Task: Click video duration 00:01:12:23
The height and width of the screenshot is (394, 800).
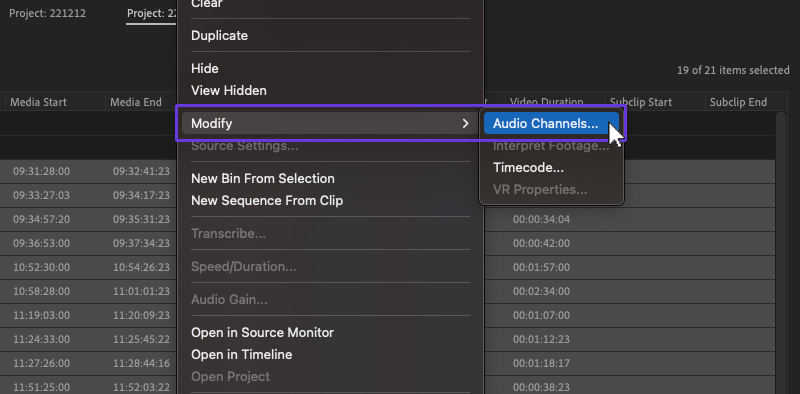Action: click(x=541, y=339)
